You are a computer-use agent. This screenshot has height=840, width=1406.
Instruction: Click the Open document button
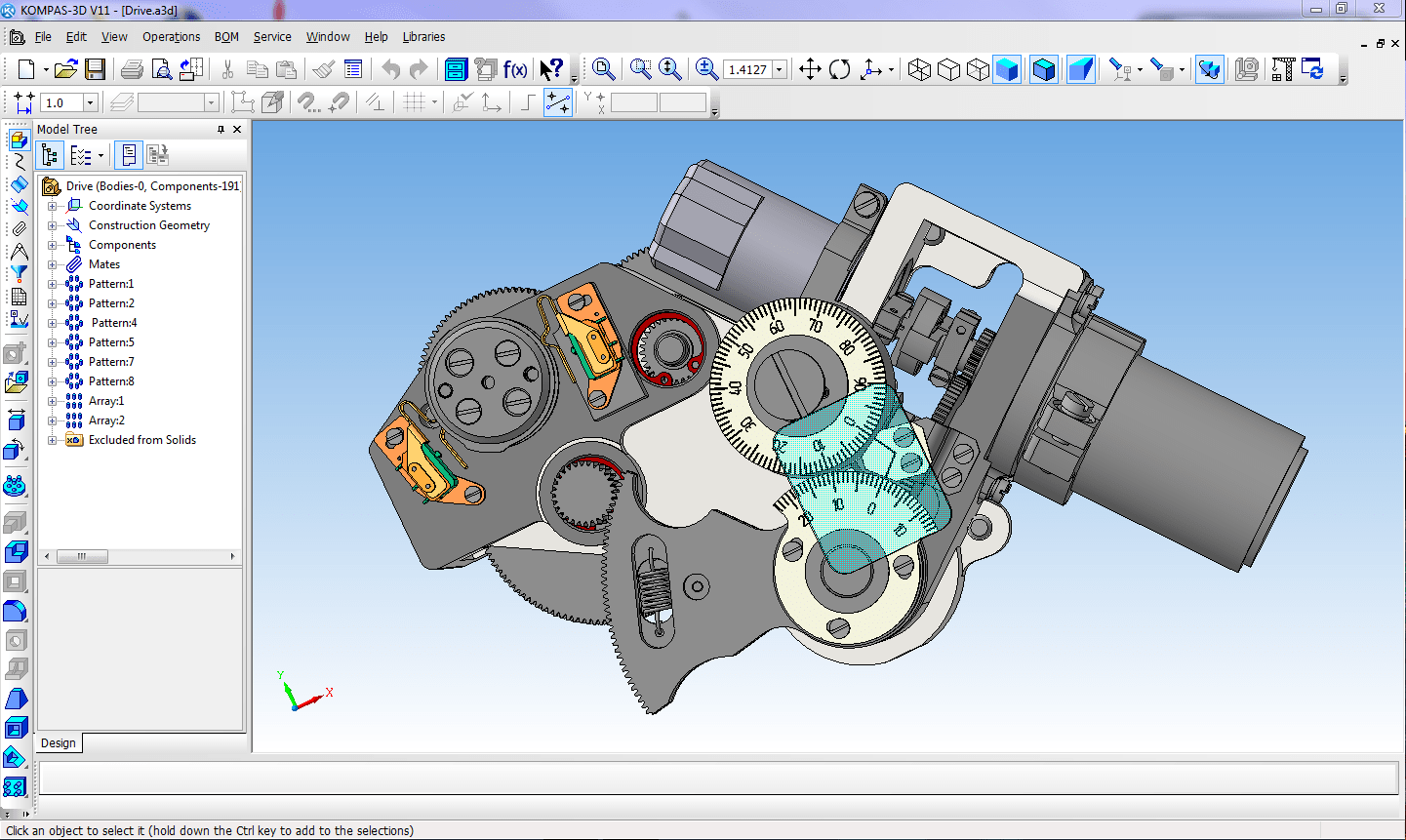pyautogui.click(x=66, y=69)
